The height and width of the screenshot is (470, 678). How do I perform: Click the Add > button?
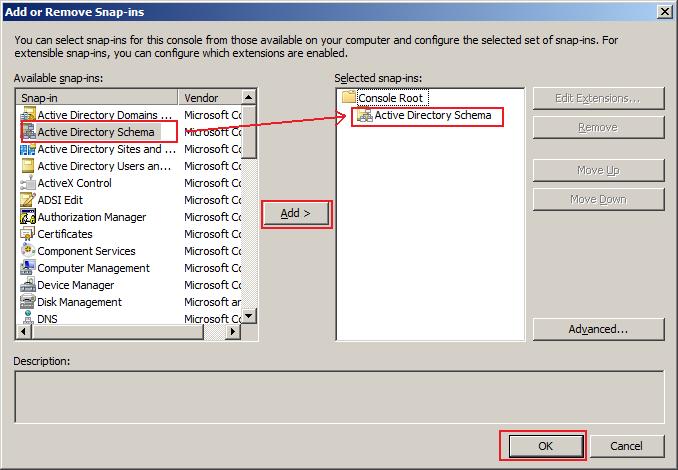[296, 214]
